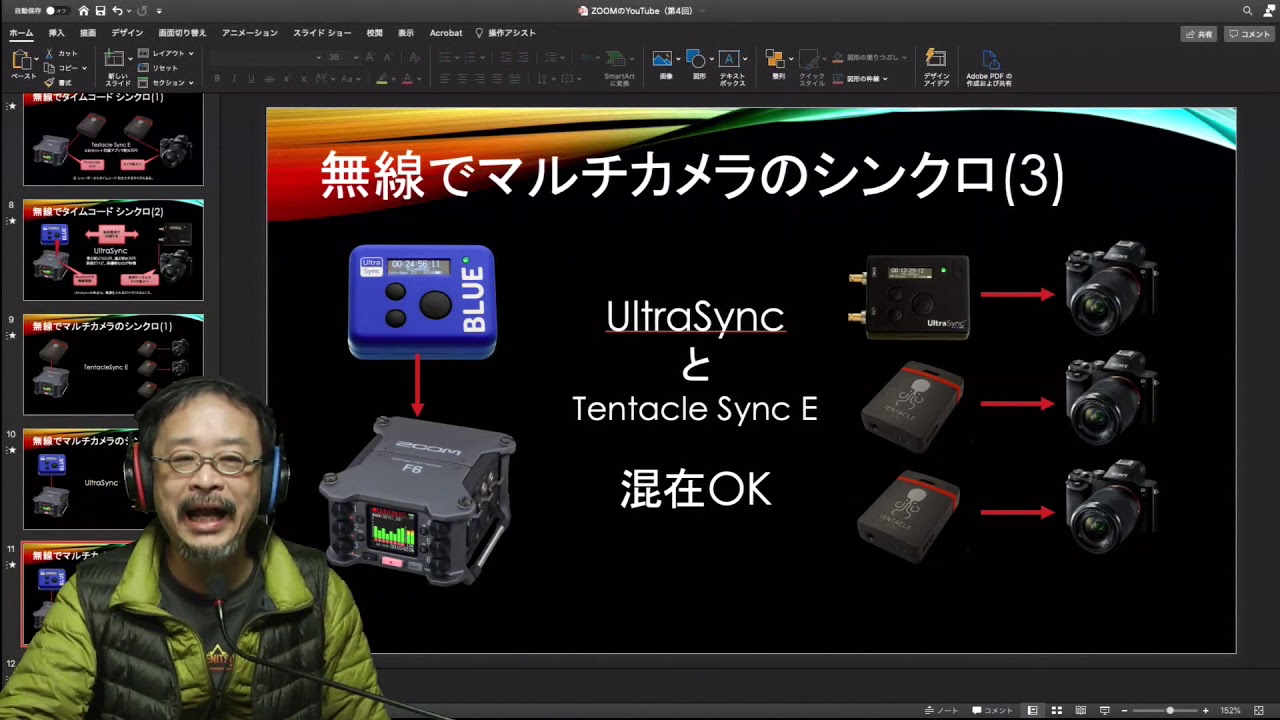1280x720 pixels.
Task: Click the デザインアイデア icon
Action: [x=936, y=59]
